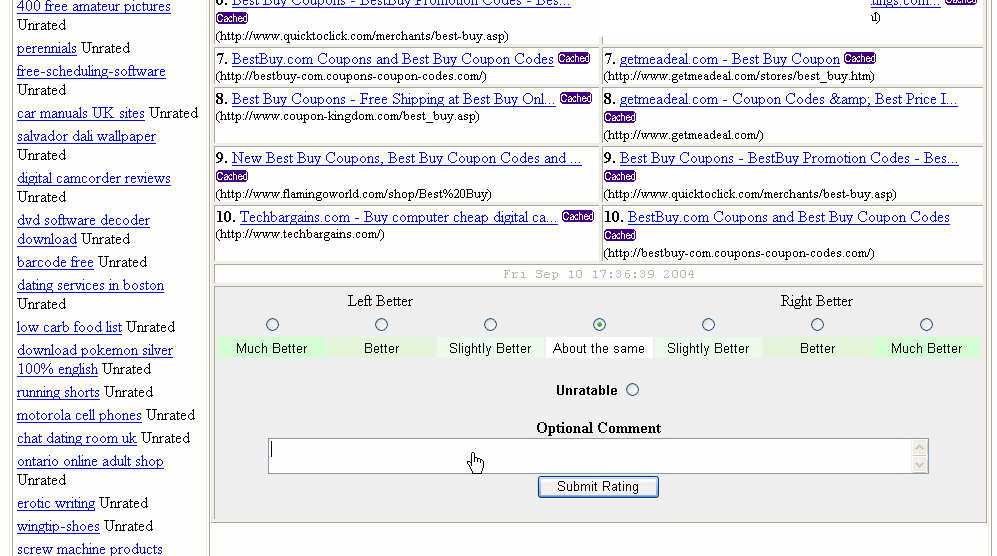Select the left 'Better' radio button
This screenshot has width=997, height=556.
coord(382,325)
